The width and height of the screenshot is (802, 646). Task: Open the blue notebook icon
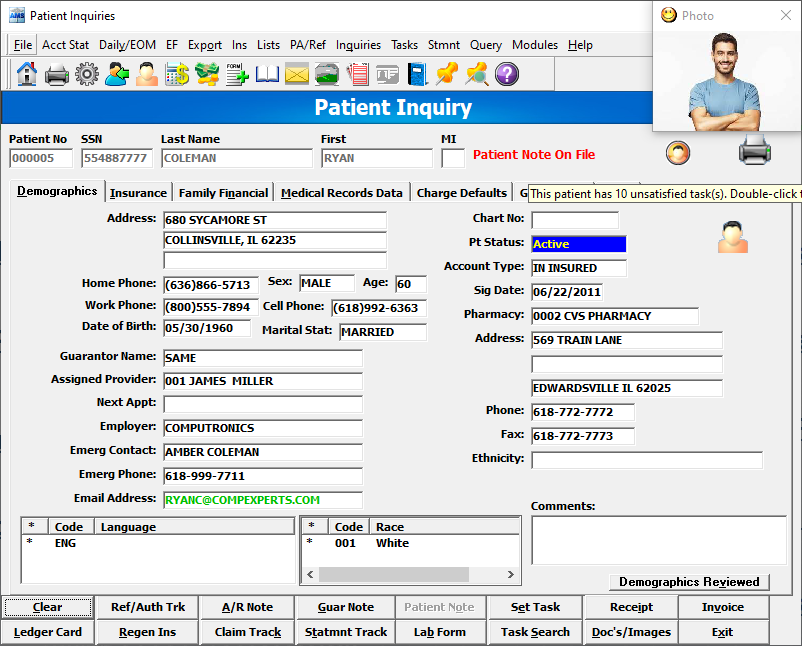click(x=417, y=74)
